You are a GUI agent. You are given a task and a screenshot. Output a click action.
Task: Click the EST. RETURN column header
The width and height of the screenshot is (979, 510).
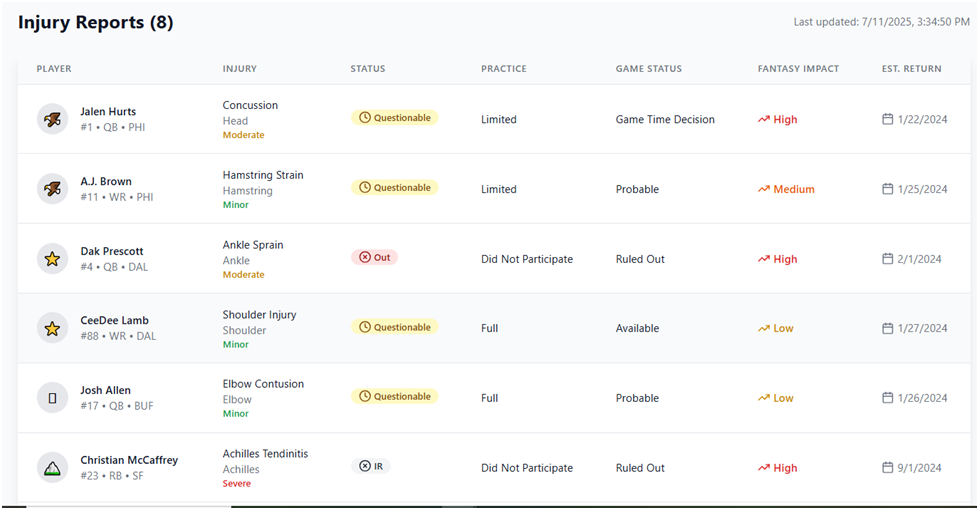pyautogui.click(x=911, y=69)
